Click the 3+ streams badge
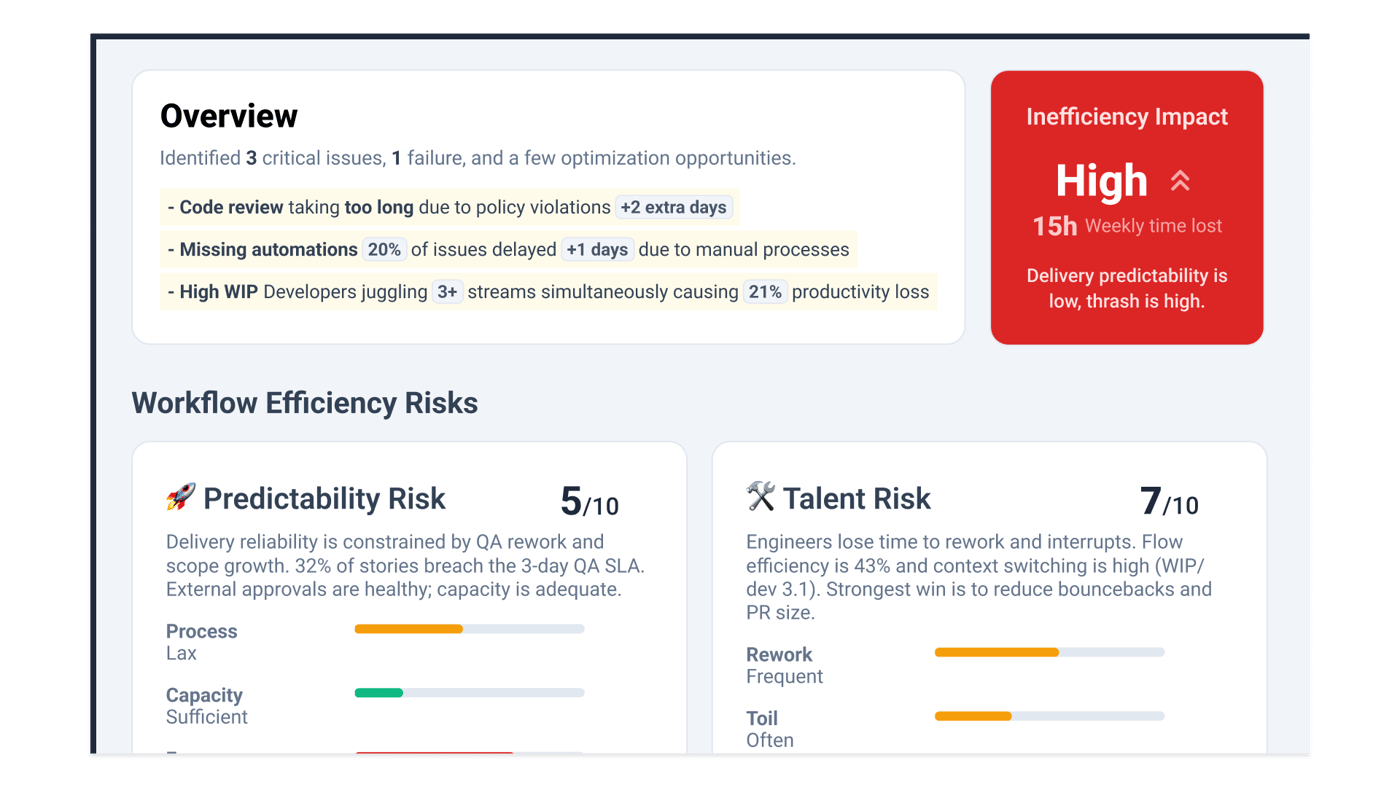The width and height of the screenshot is (1400, 787). pyautogui.click(x=447, y=292)
